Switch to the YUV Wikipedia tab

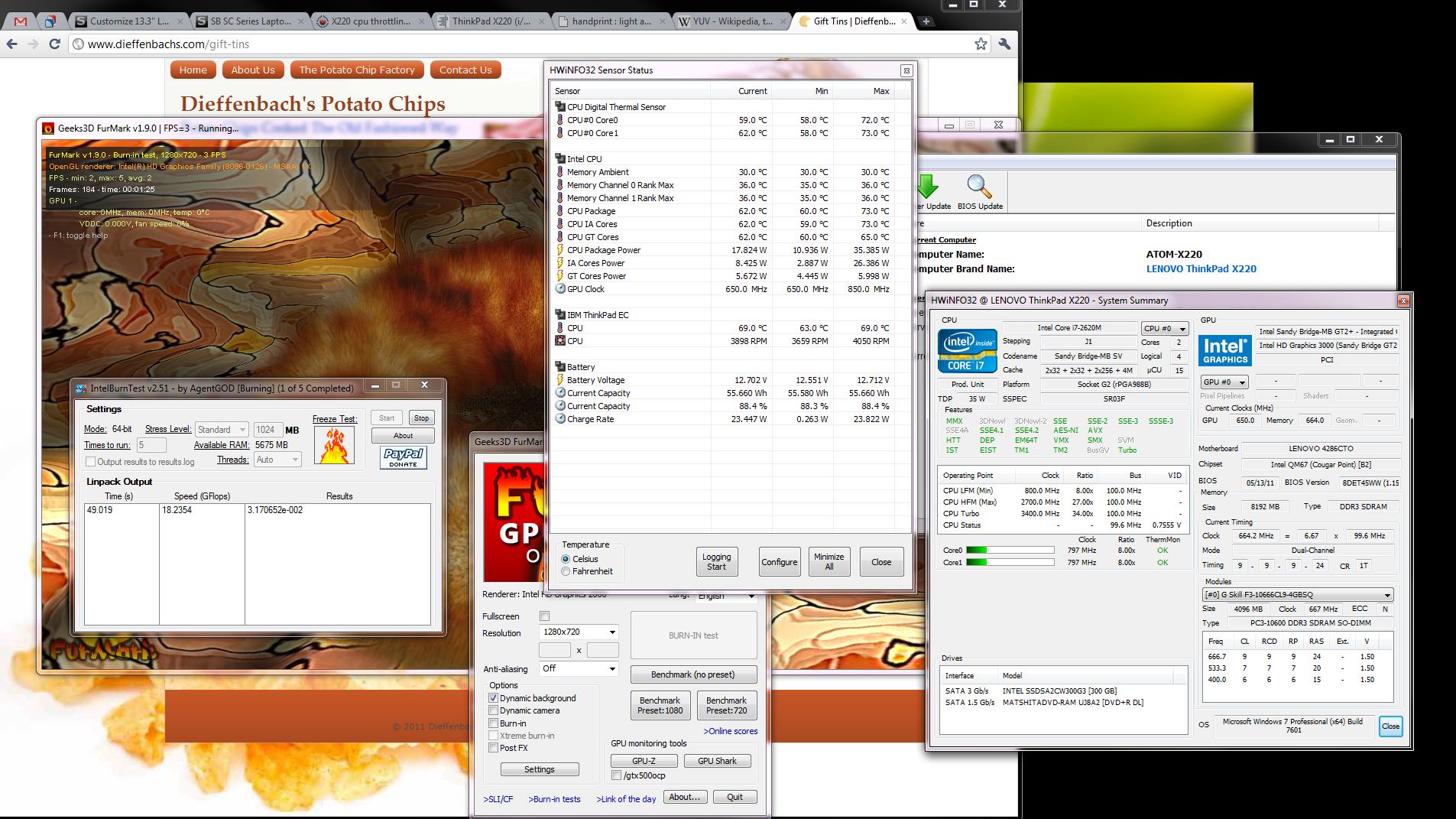point(732,21)
